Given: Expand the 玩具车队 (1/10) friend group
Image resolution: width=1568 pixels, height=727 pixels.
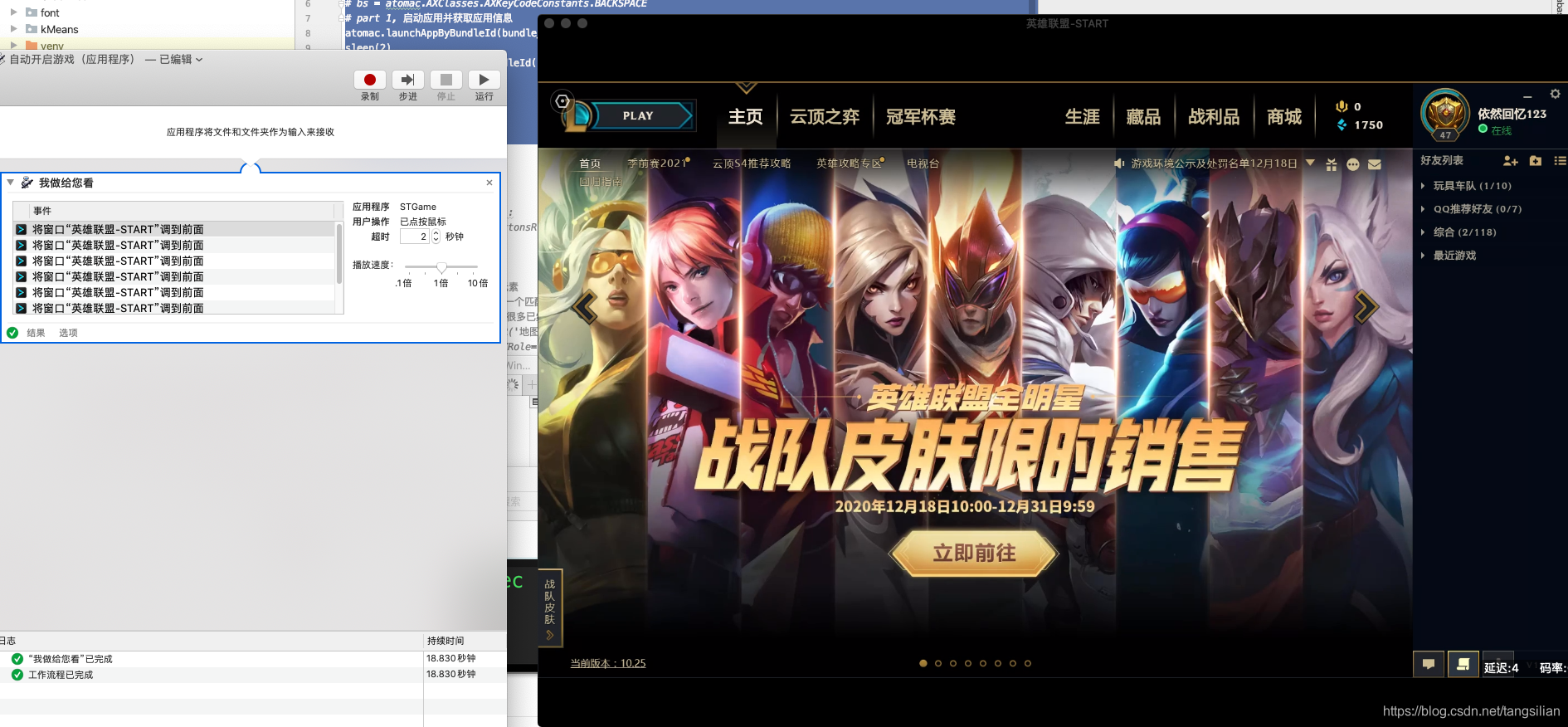Looking at the screenshot, I should (x=1424, y=186).
